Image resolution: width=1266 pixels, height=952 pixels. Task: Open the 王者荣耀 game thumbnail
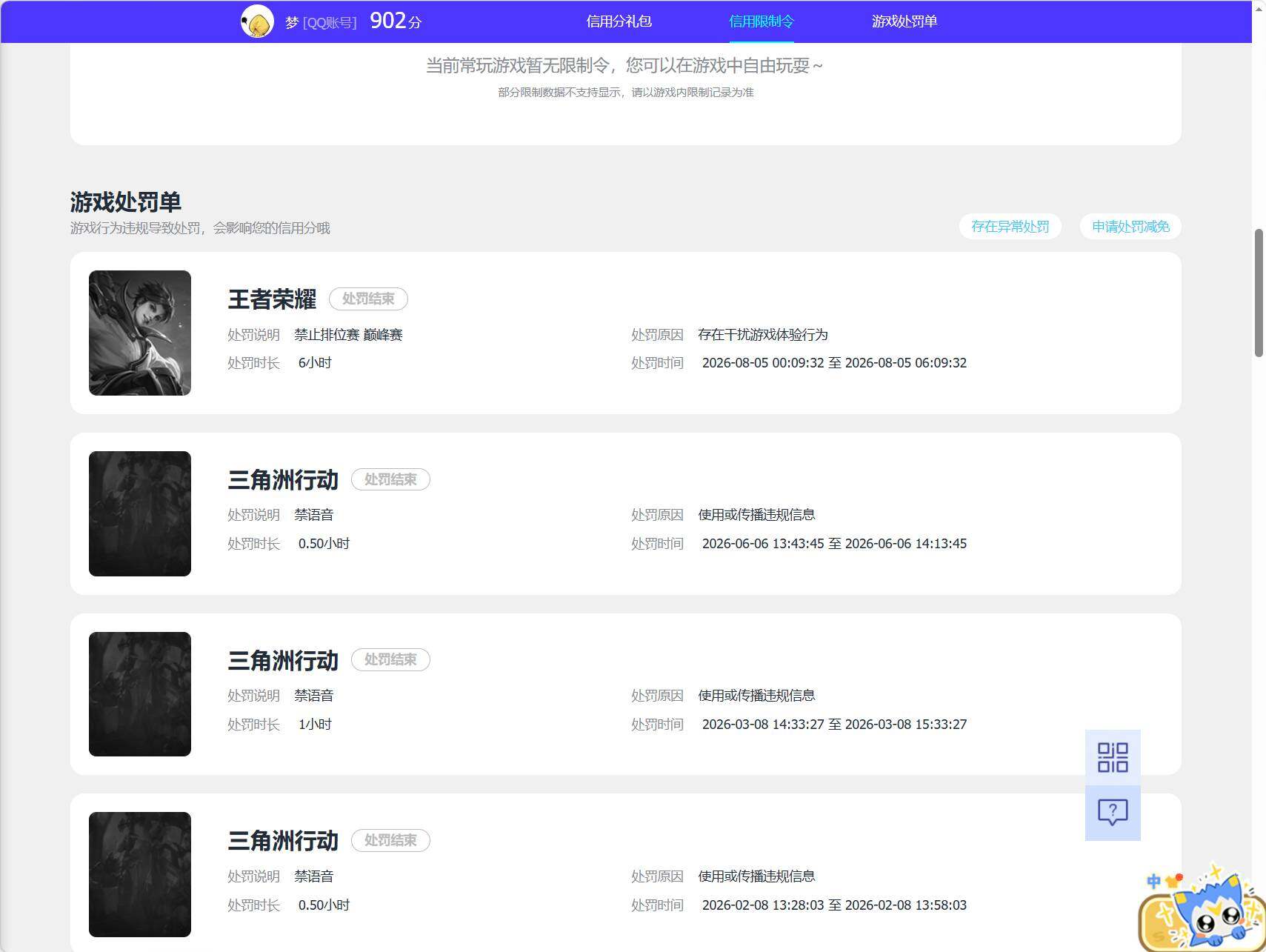click(x=140, y=333)
